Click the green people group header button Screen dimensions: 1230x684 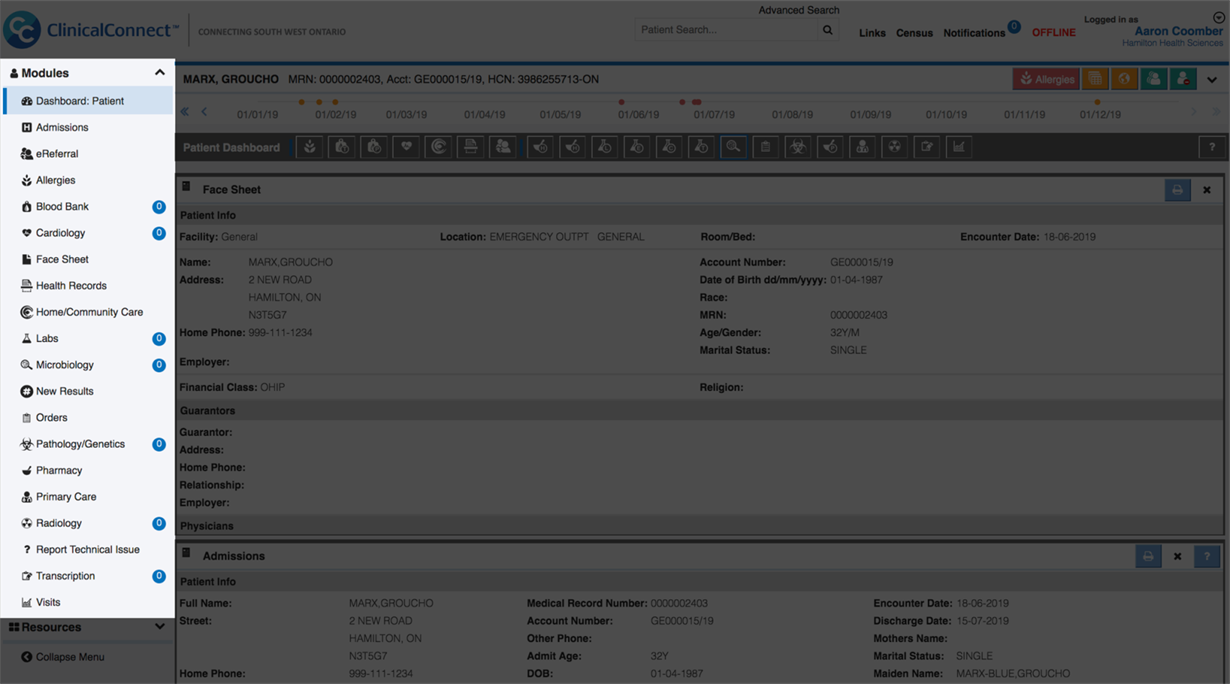(x=1153, y=79)
